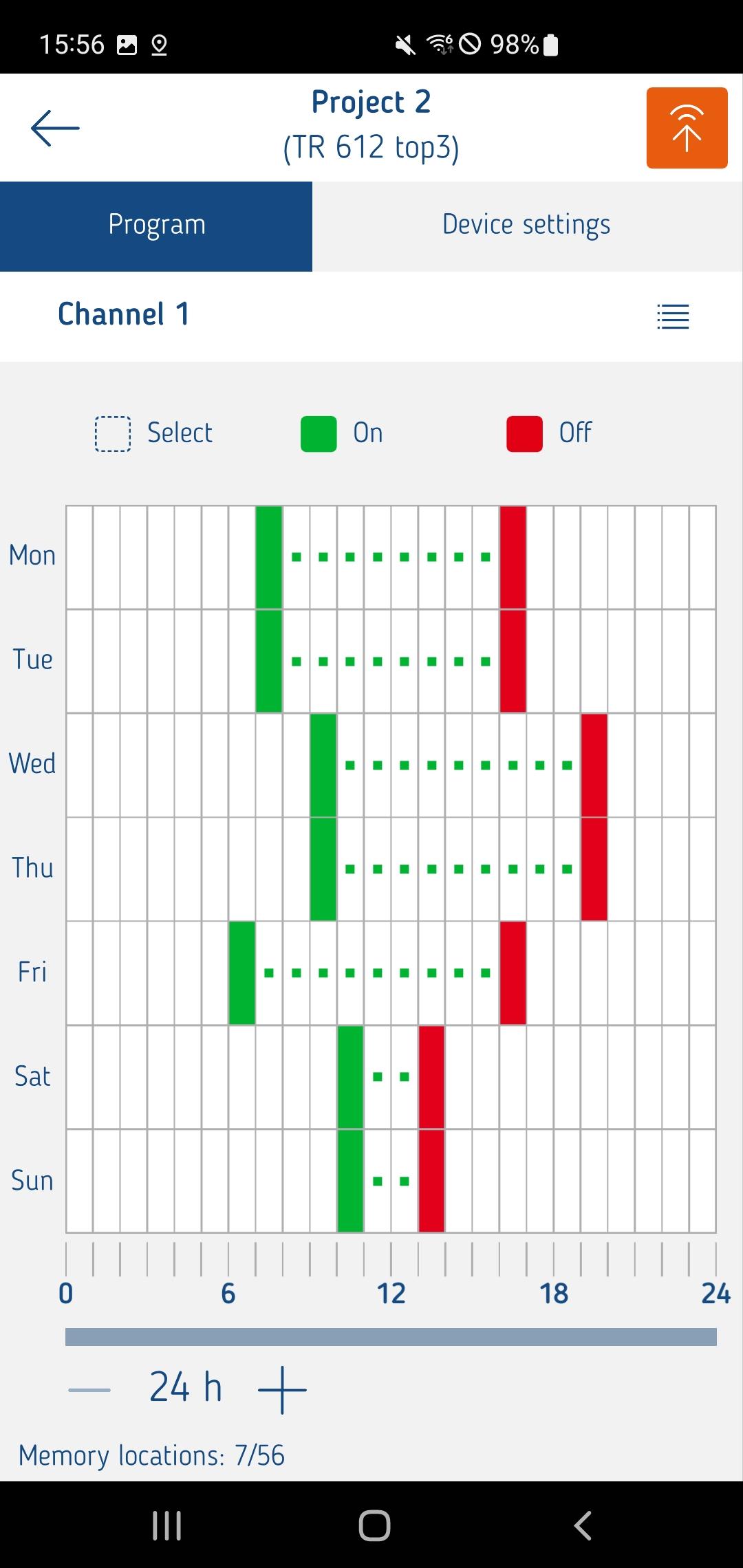Tap Android recent apps button
Screen dimensions: 743x1568
pos(166,1525)
